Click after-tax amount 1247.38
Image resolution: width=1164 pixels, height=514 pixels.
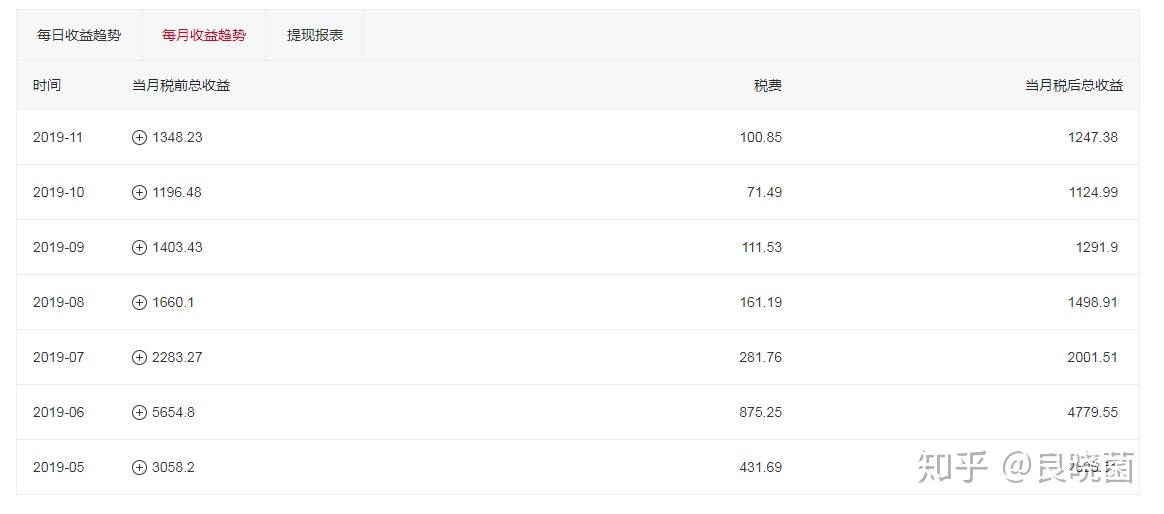(x=1092, y=137)
